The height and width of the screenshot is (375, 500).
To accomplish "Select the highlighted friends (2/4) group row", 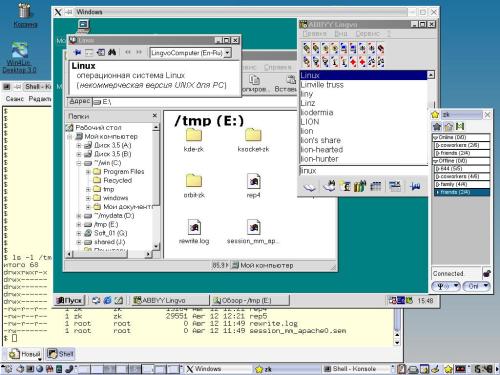I will [x=462, y=192].
